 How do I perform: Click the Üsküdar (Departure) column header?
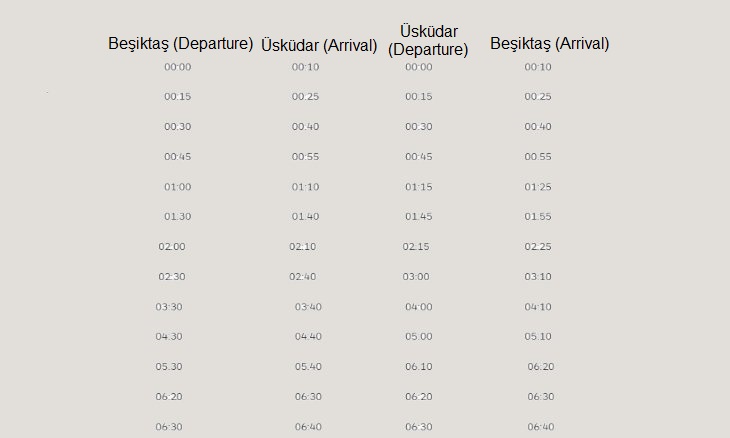pos(428,40)
